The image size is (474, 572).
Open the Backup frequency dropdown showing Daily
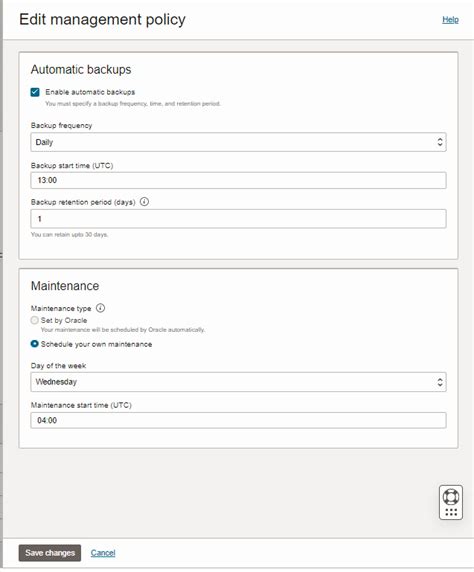click(238, 142)
